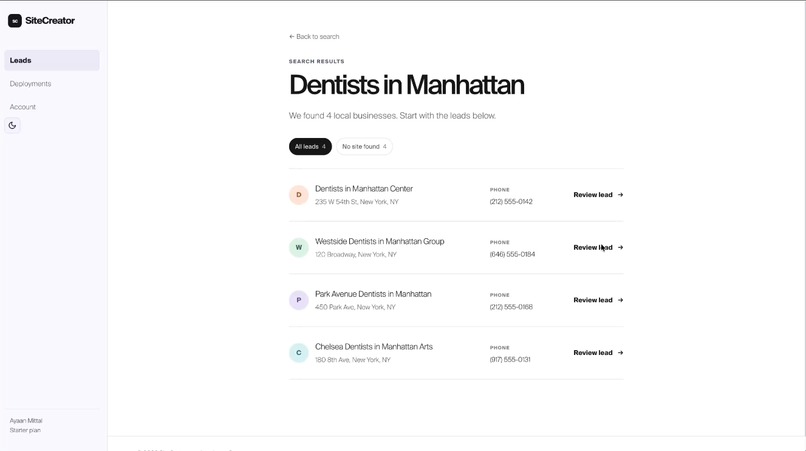Click the D avatar for Dentists in Manhattan Center
This screenshot has height=451, width=806.
(299, 195)
